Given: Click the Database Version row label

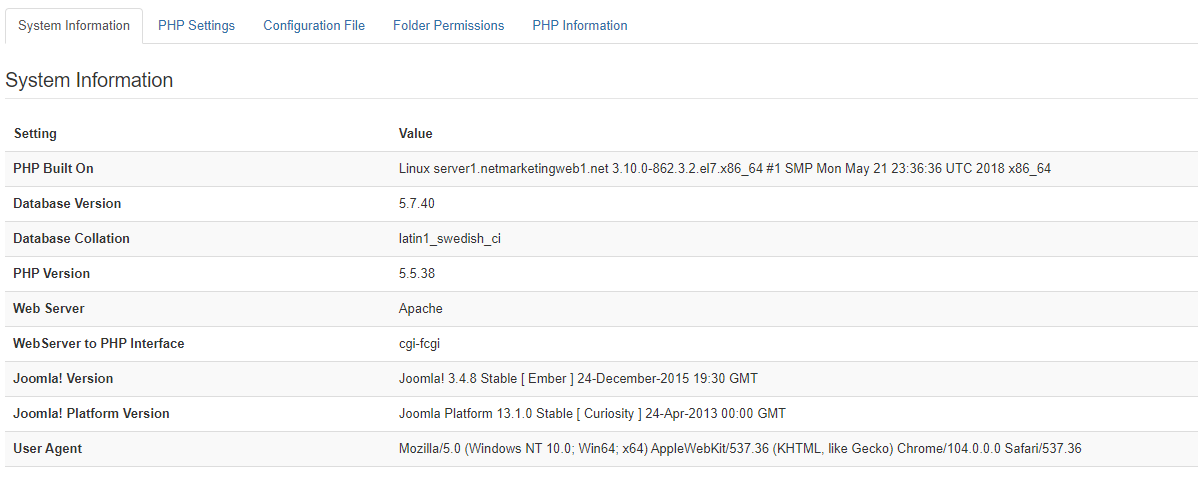Looking at the screenshot, I should 67,204.
